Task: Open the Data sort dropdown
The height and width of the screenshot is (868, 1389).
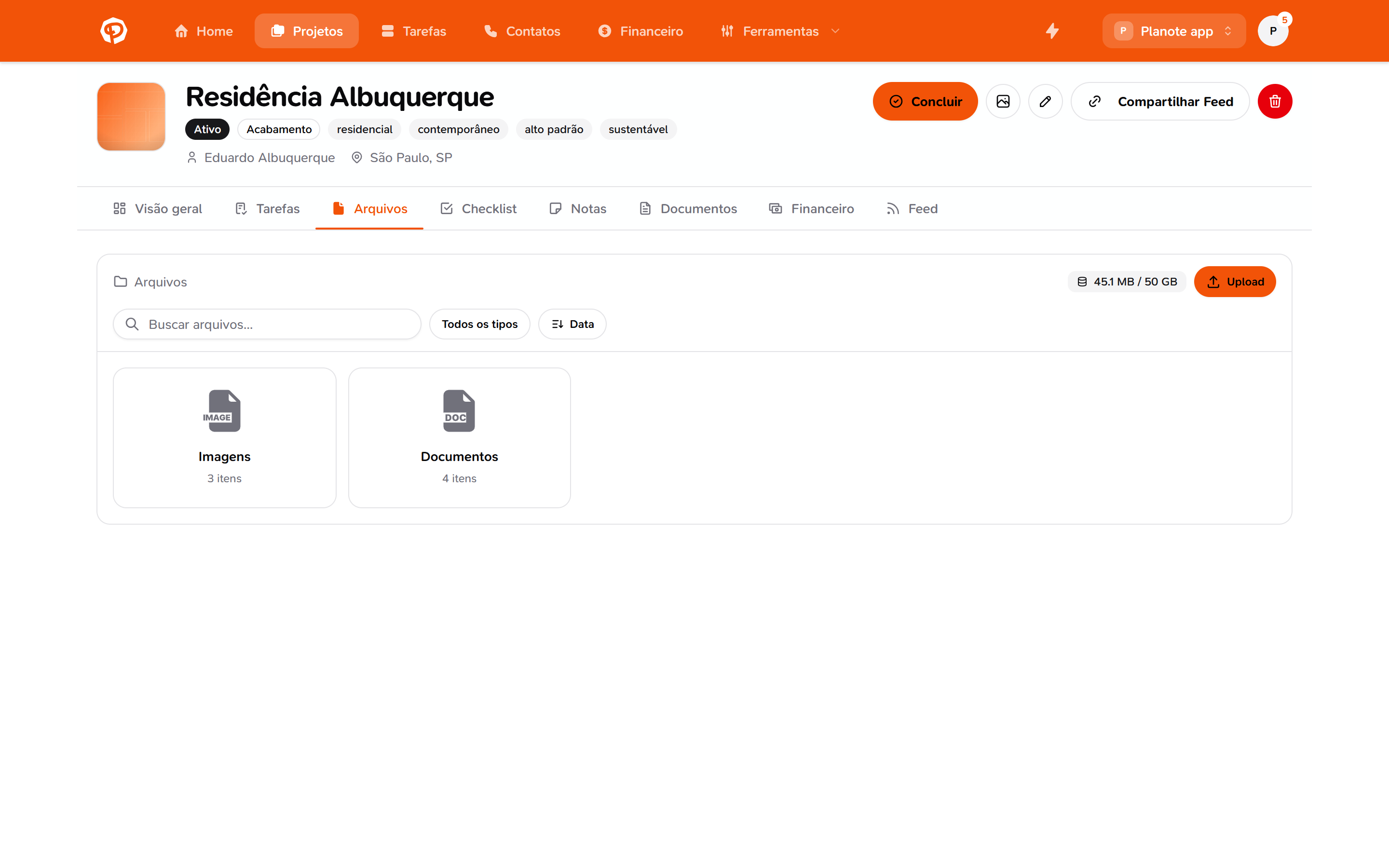Action: click(x=572, y=325)
